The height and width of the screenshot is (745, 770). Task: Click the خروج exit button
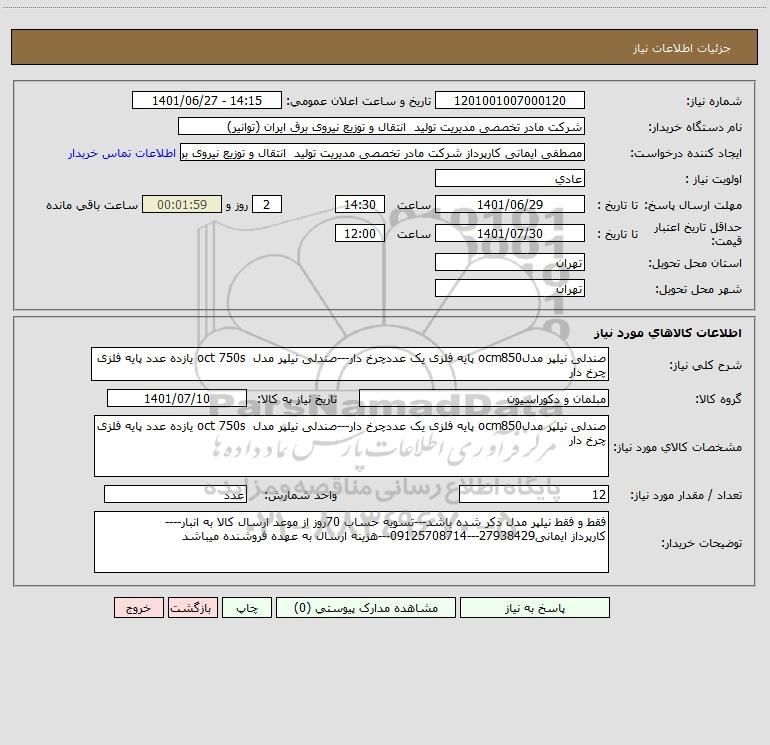[138, 607]
